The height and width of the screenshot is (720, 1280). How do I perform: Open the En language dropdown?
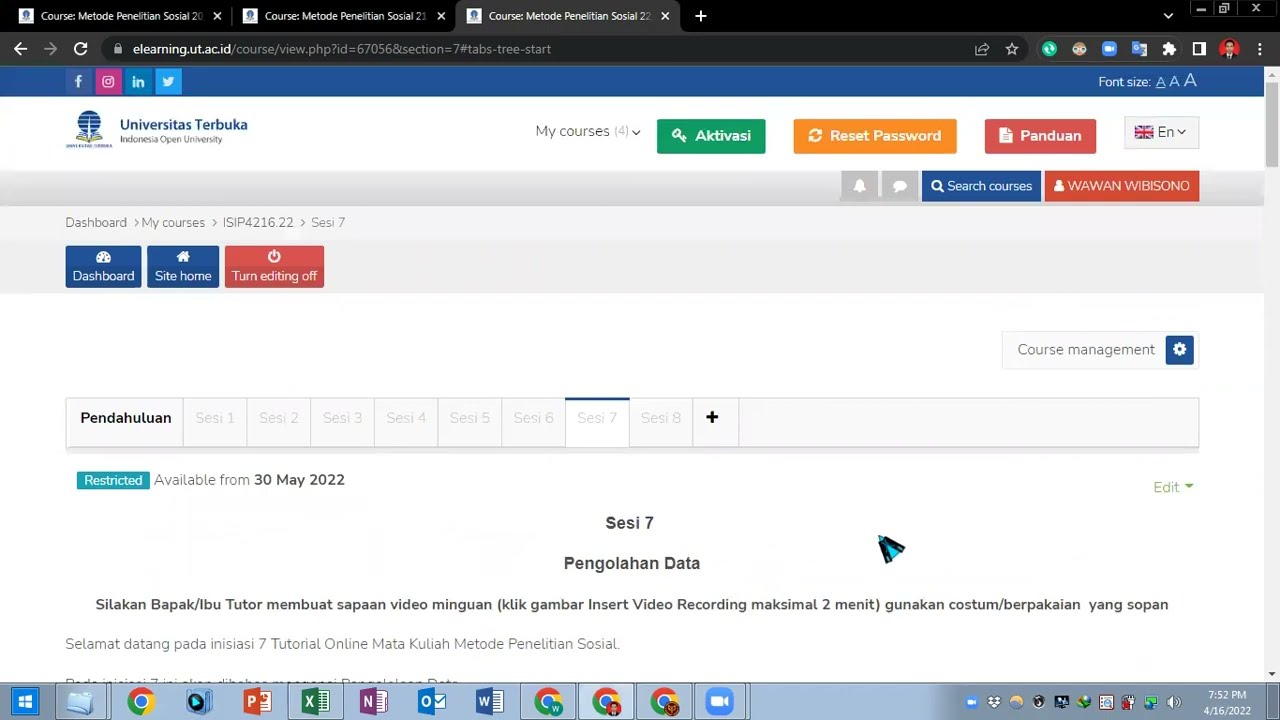(x=1161, y=132)
